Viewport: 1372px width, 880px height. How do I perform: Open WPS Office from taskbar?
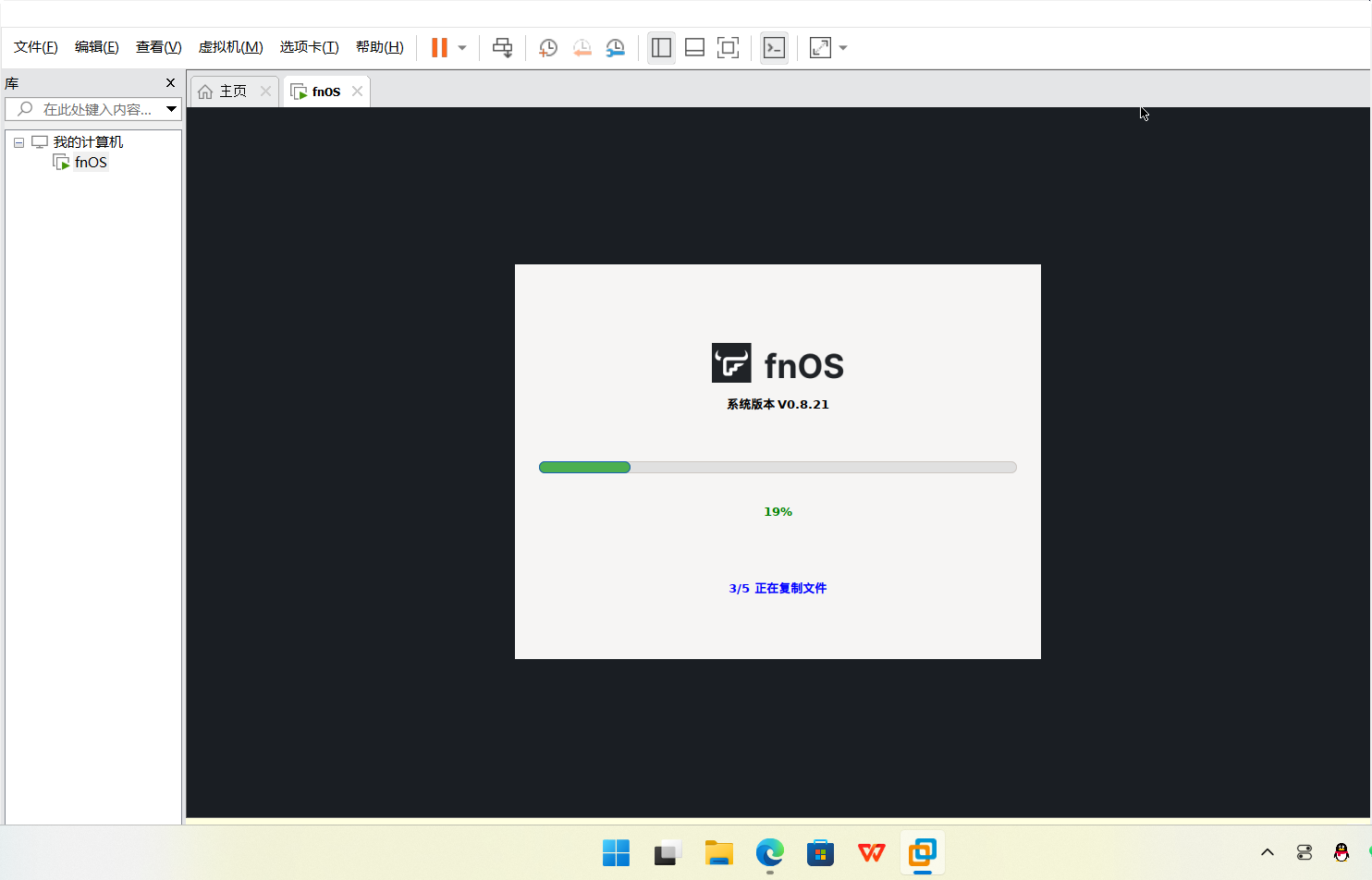point(871,852)
